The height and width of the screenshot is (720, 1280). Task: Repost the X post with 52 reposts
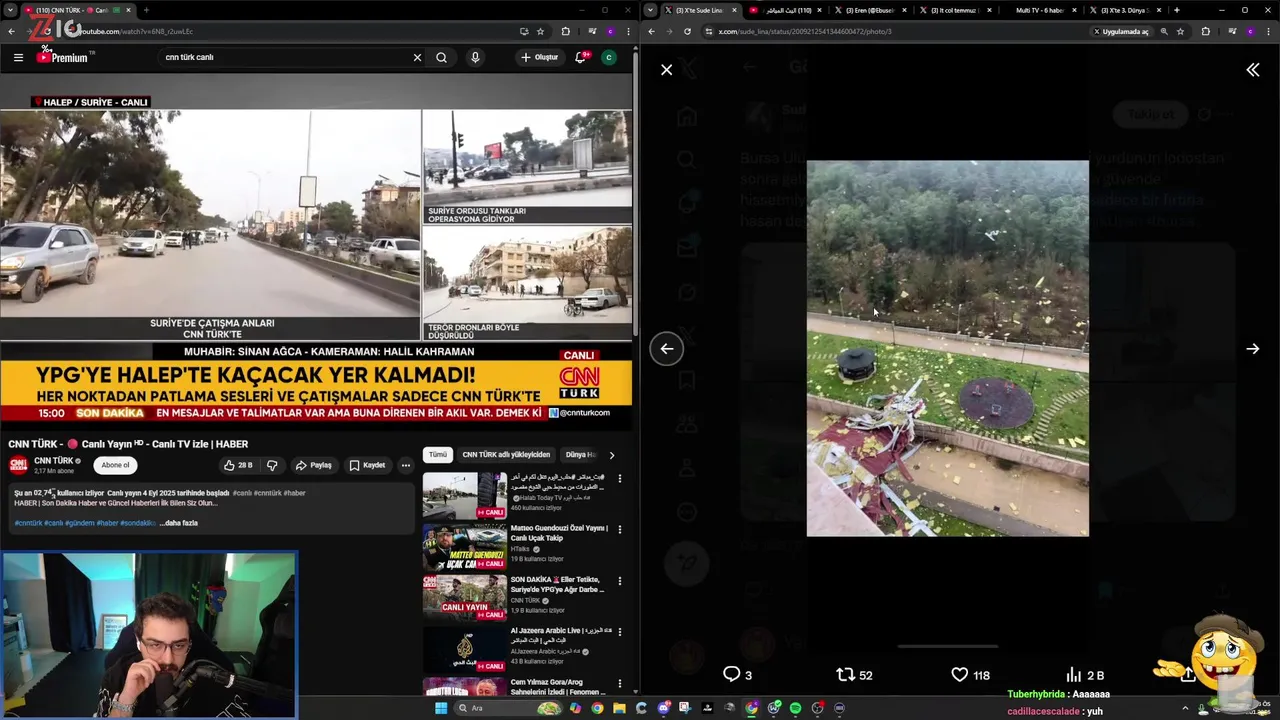pos(854,675)
